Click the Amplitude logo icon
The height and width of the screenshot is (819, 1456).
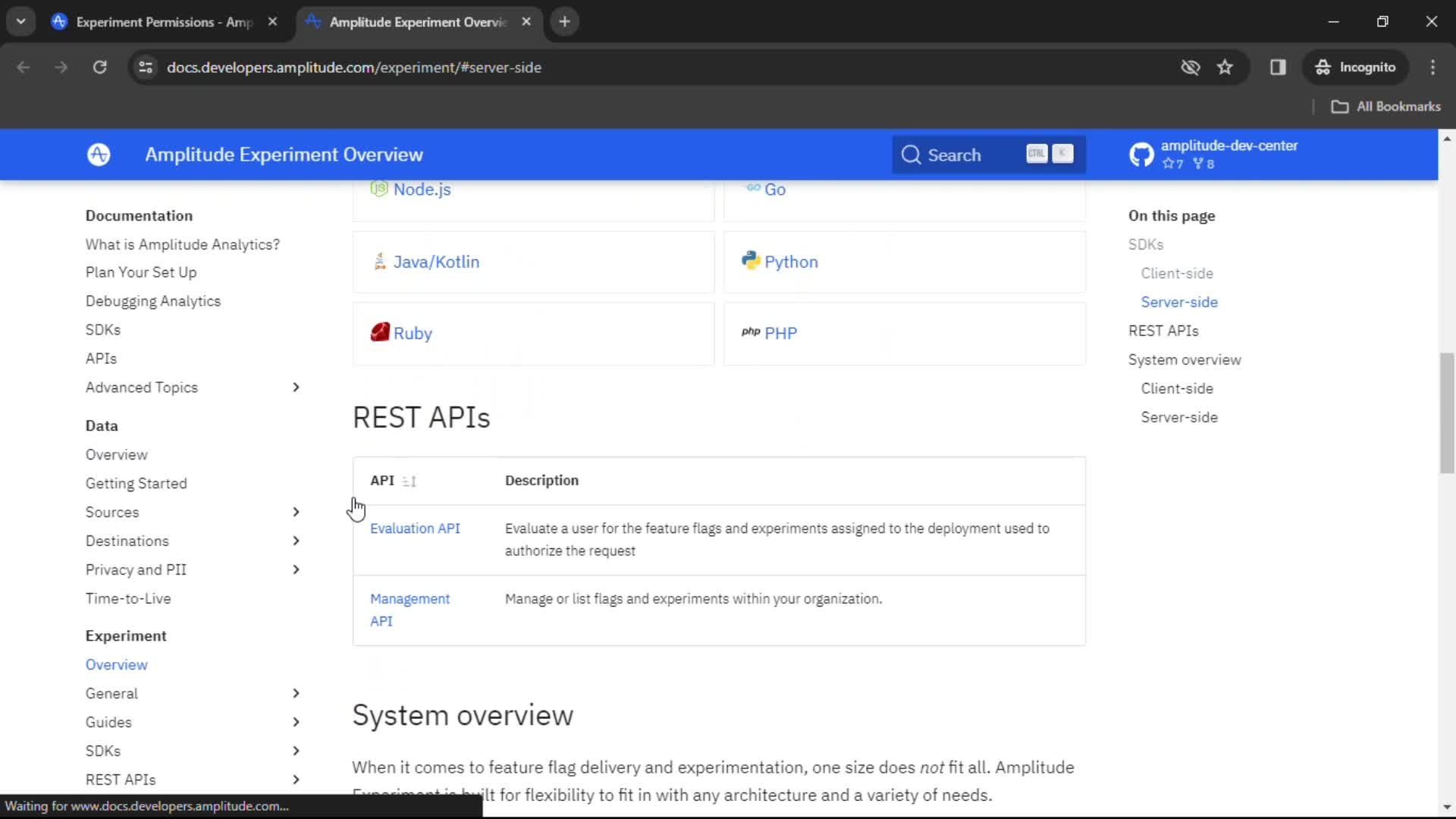99,155
